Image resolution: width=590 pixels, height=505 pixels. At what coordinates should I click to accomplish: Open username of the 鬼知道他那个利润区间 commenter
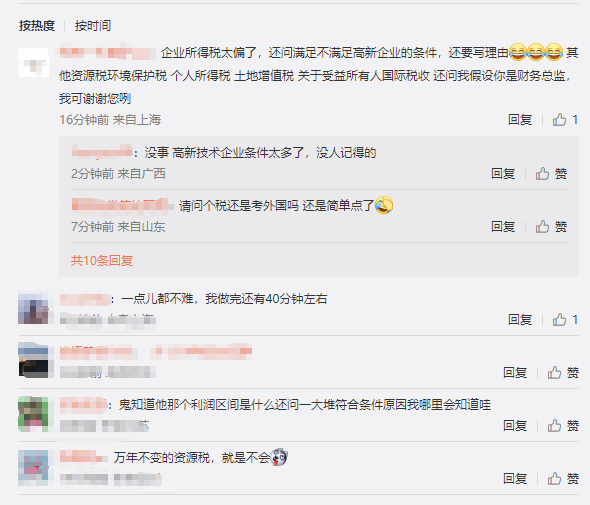(x=84, y=405)
